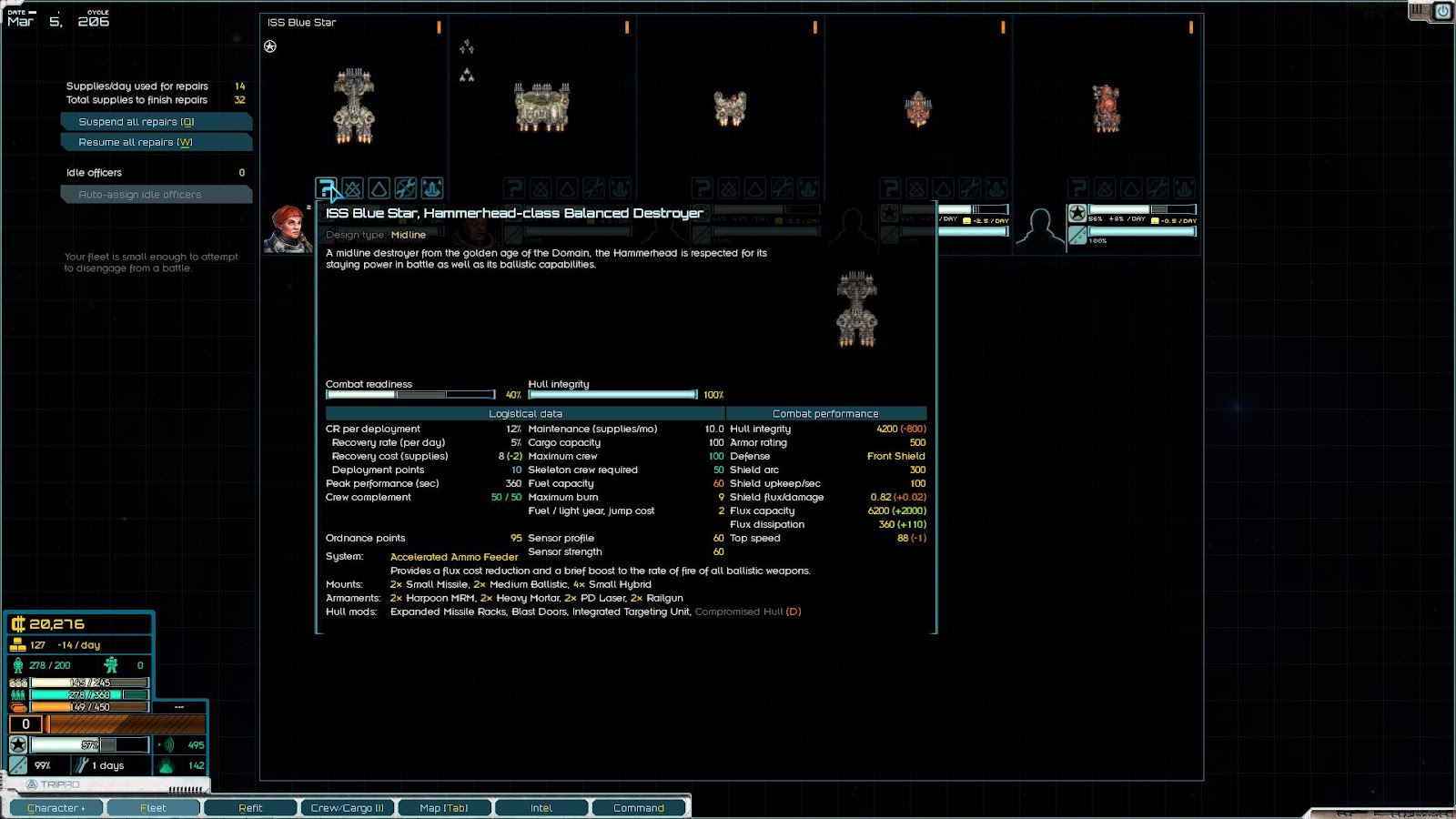Click the cargo capacity bar showing 145 / 245
Viewport: 1456px width, 819px height.
[89, 682]
